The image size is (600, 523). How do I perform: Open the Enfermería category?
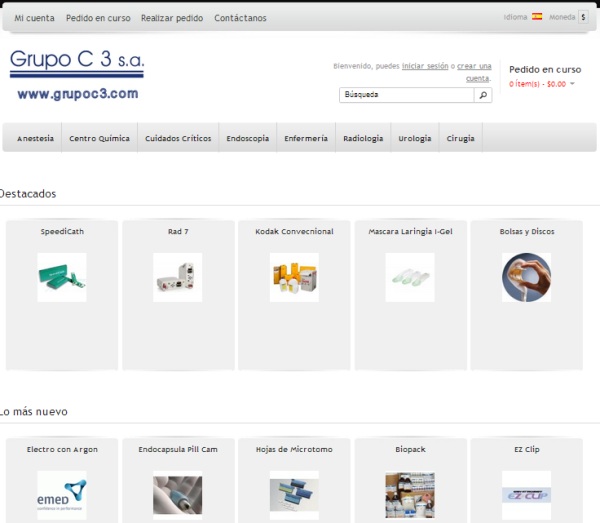(x=306, y=138)
